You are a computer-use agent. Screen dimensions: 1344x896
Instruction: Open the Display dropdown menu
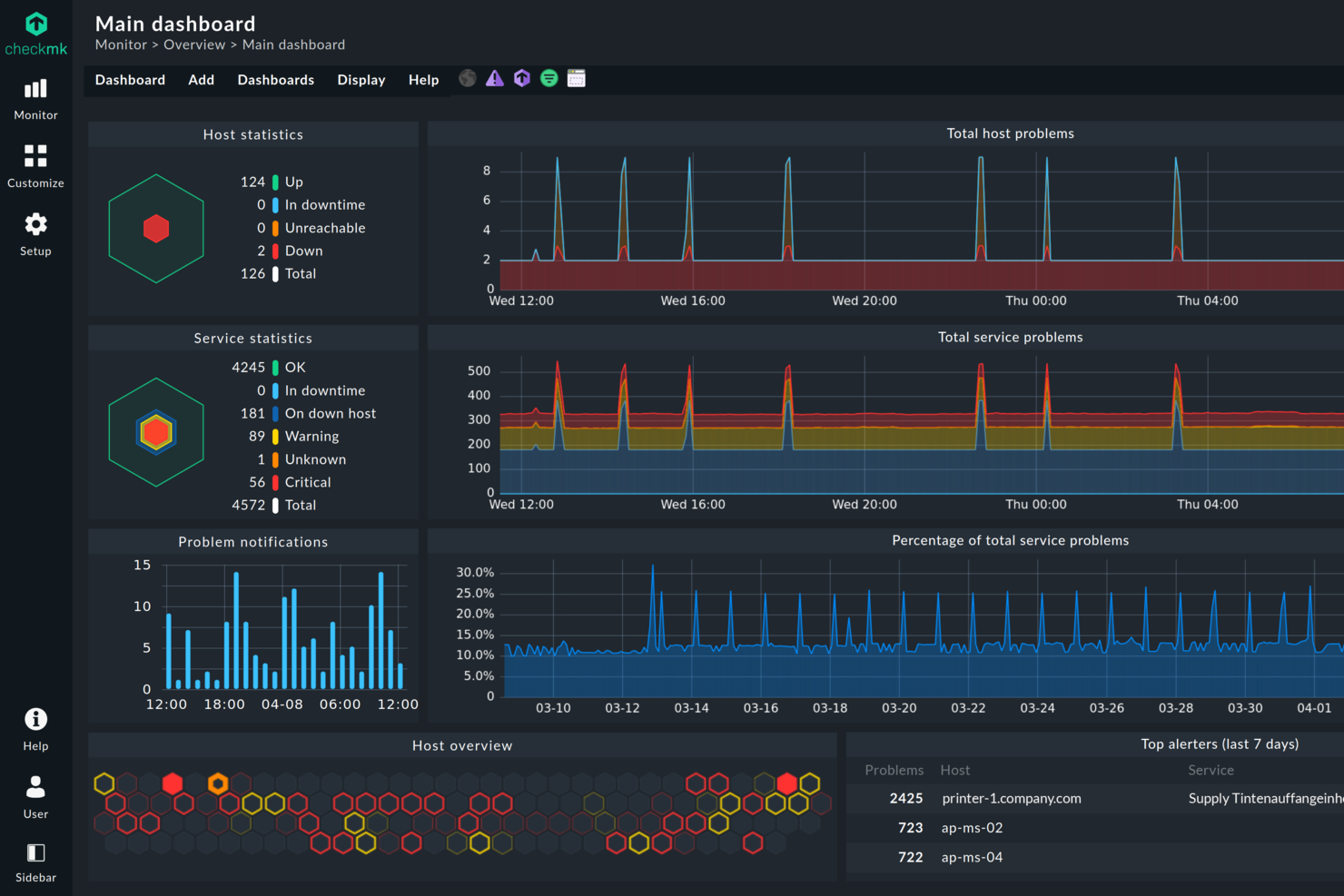361,80
